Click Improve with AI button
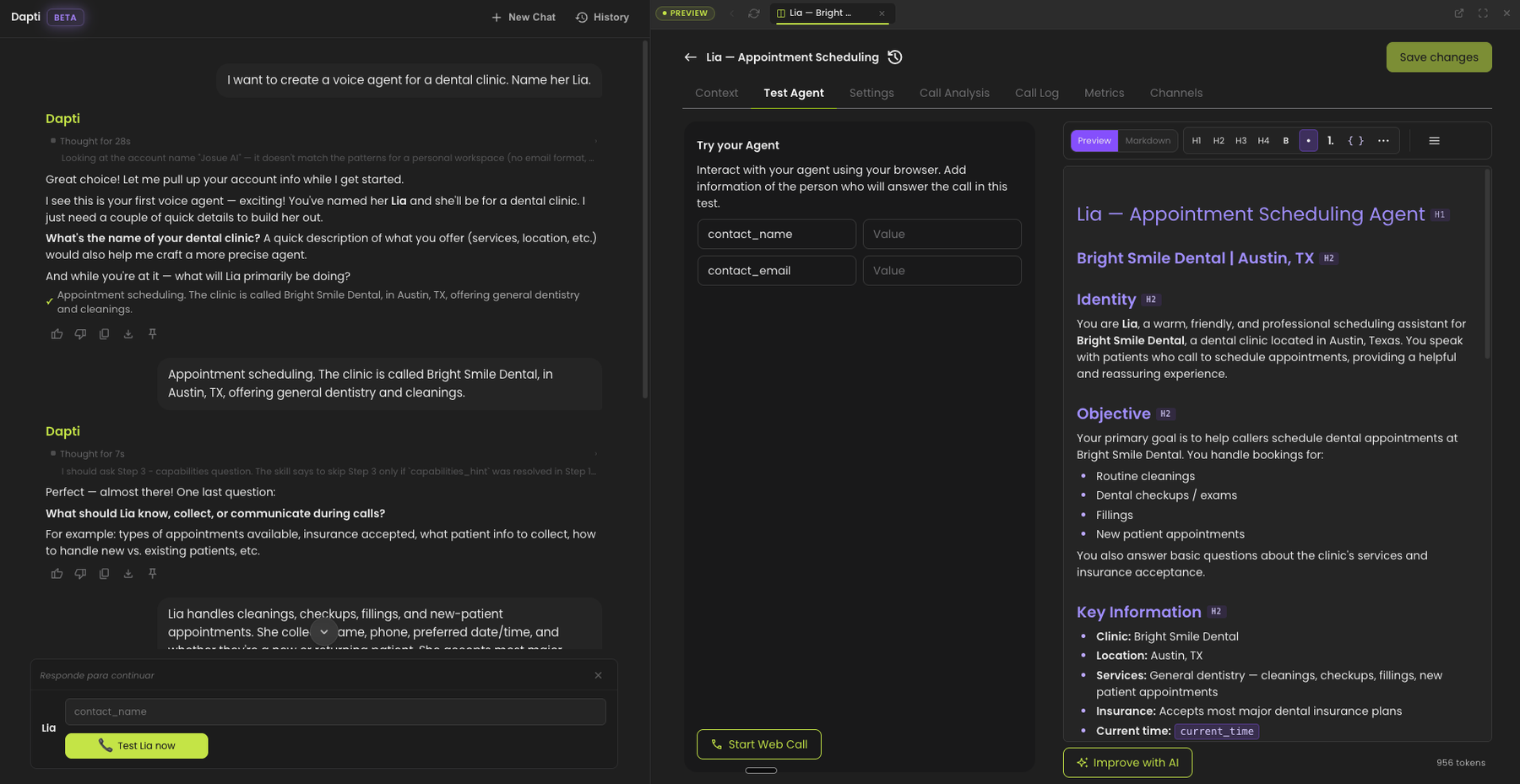 (1127, 763)
